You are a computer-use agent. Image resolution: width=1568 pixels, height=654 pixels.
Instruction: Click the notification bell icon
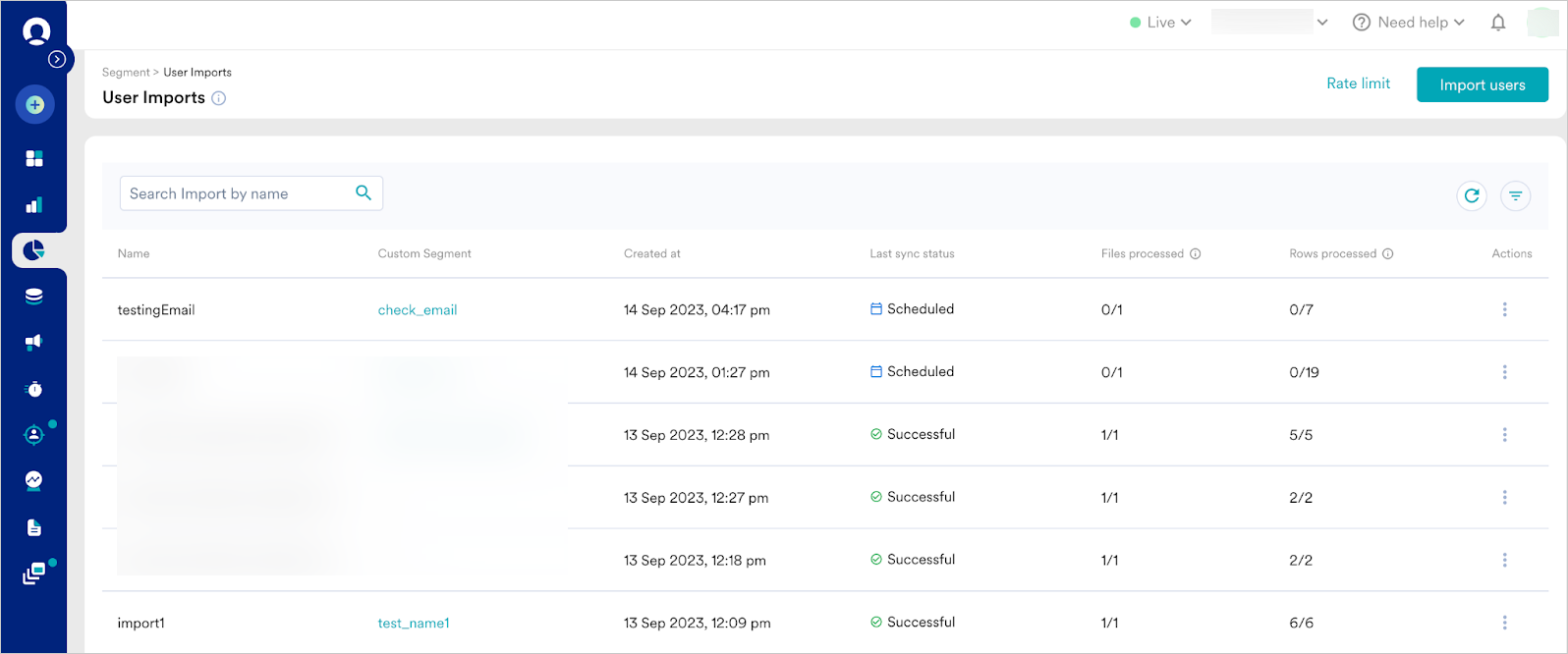coord(1497,23)
